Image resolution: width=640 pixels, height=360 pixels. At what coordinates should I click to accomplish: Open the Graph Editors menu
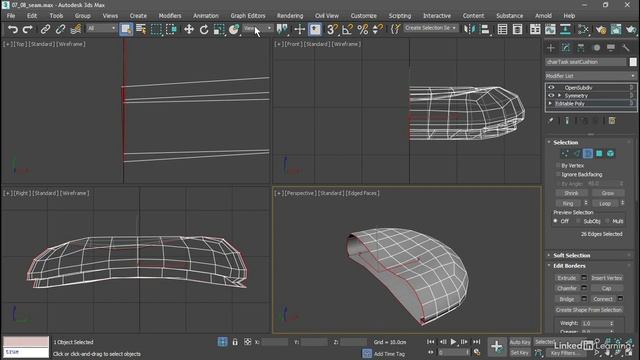(x=248, y=16)
